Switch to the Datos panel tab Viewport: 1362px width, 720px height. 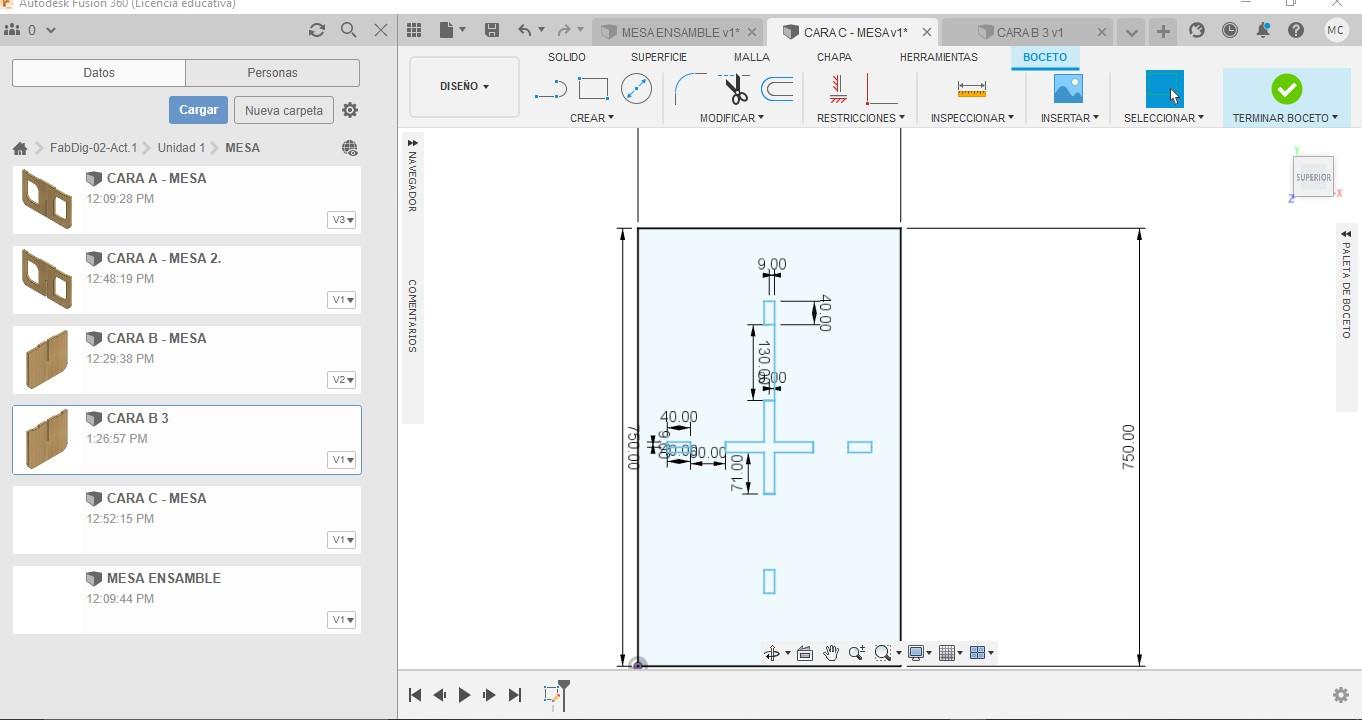(99, 73)
